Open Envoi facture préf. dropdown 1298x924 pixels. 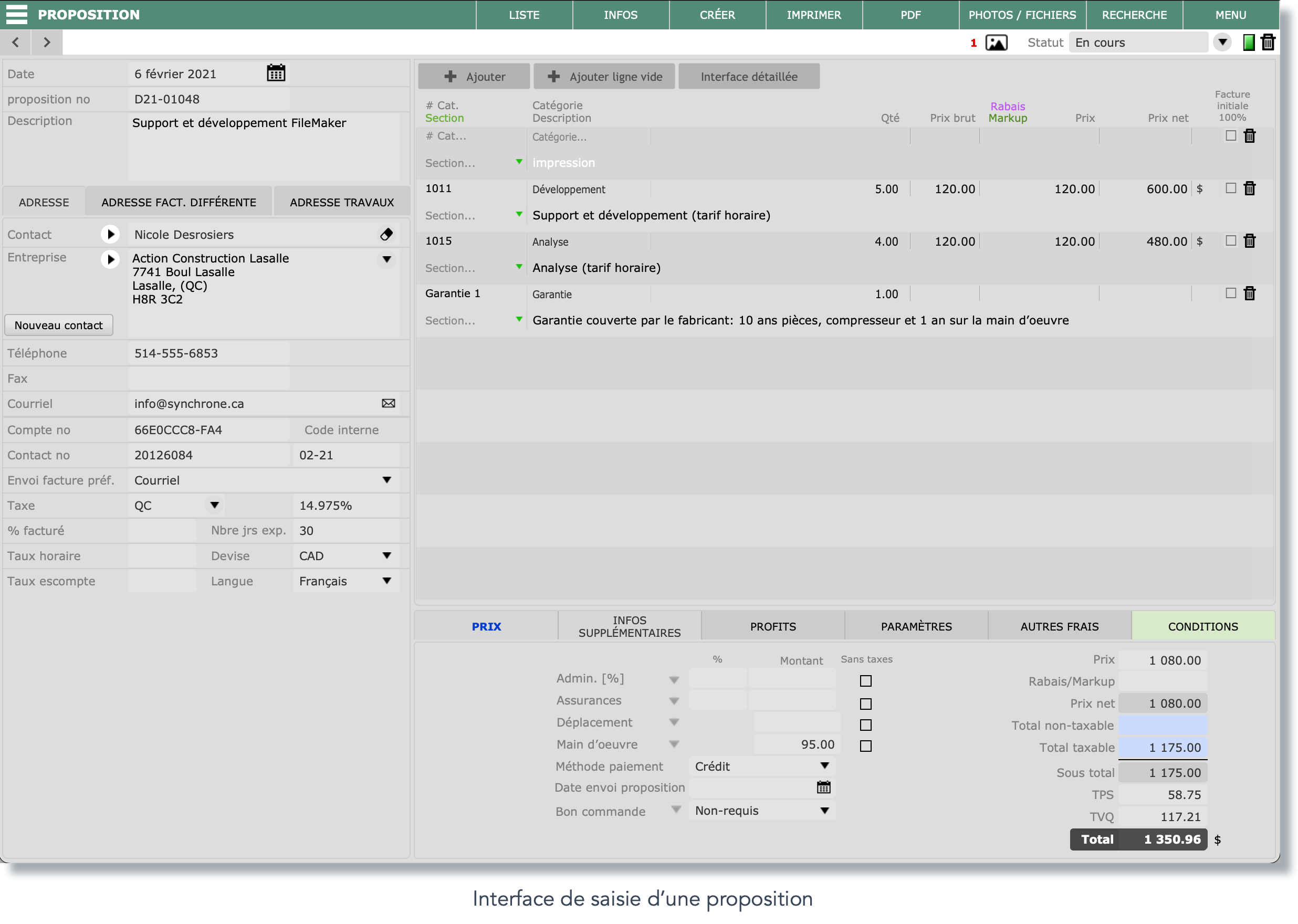386,480
